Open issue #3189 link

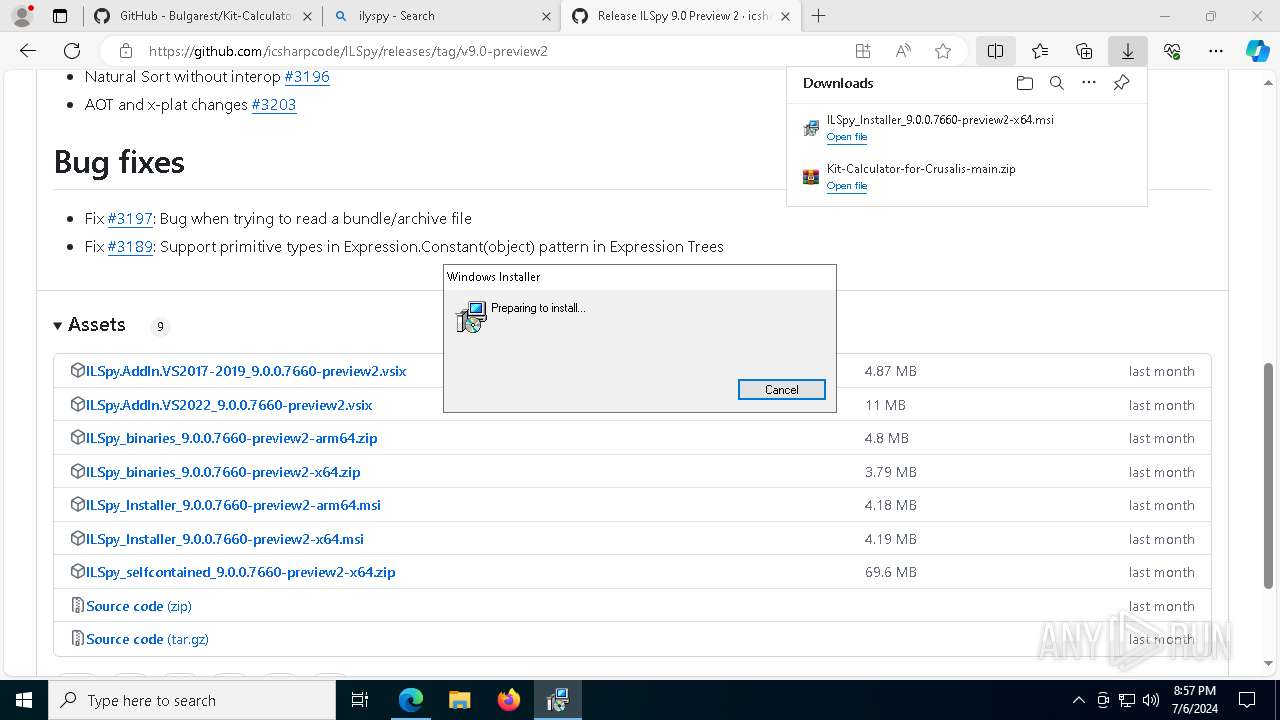point(130,246)
